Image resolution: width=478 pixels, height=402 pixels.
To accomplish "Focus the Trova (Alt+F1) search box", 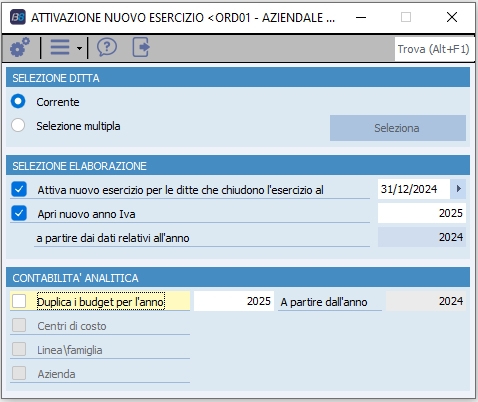I will click(435, 49).
